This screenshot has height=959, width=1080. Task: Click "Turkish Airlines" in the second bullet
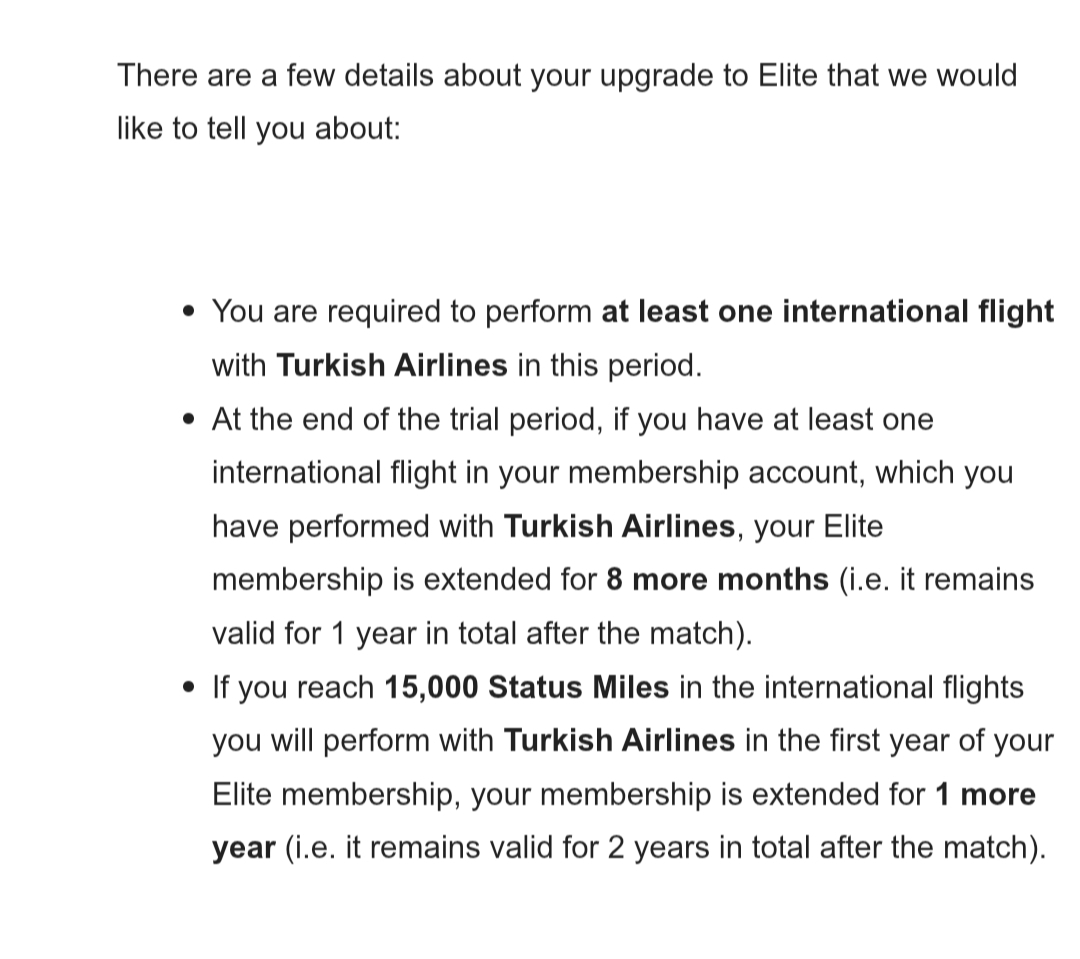(619, 526)
